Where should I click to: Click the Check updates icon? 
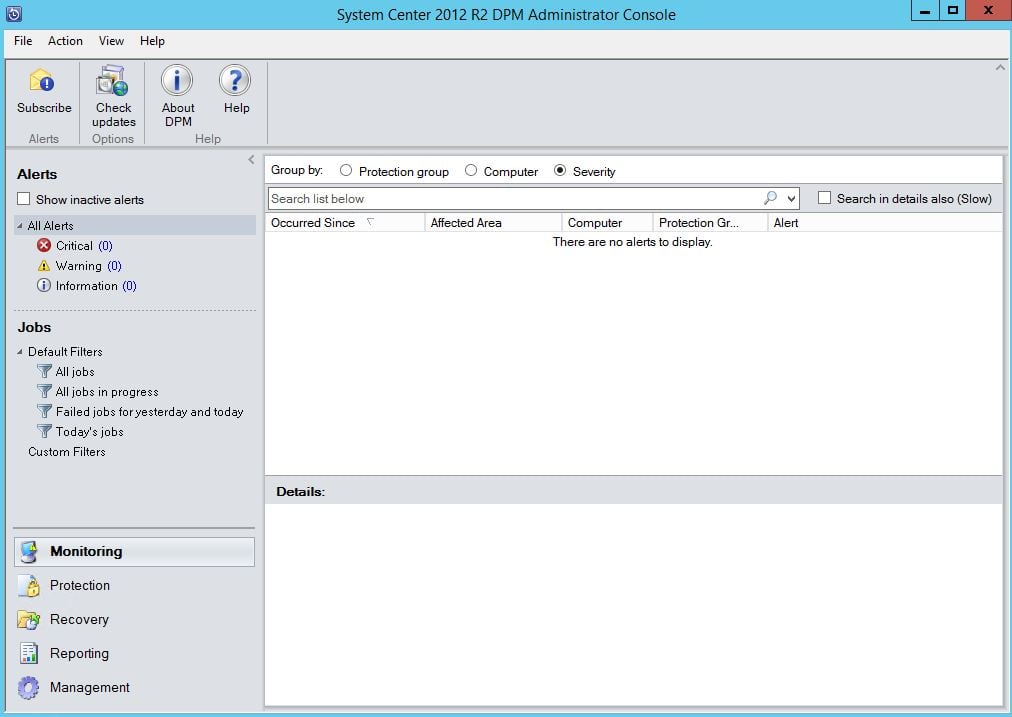tap(112, 80)
